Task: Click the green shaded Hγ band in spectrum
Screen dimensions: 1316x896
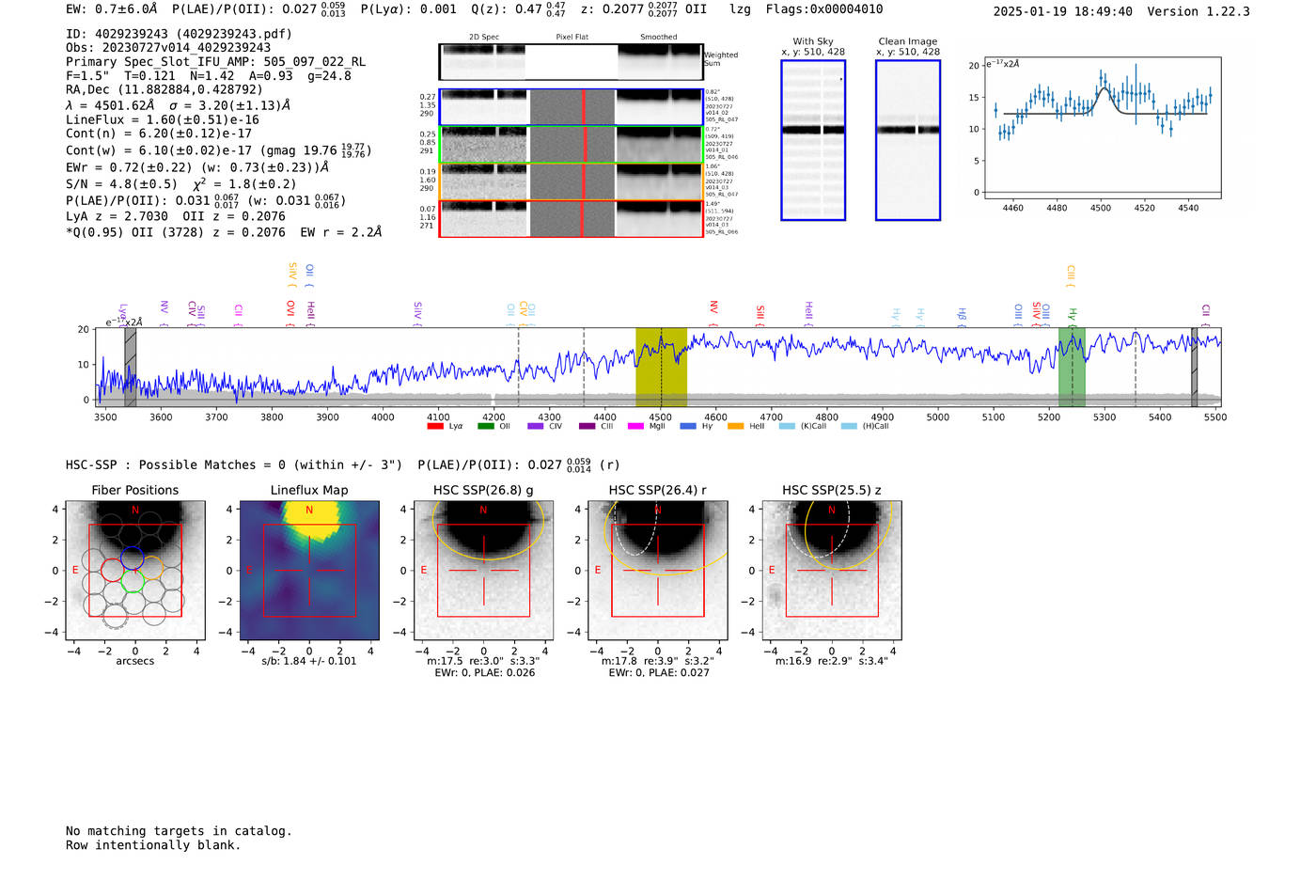Action: [1072, 368]
